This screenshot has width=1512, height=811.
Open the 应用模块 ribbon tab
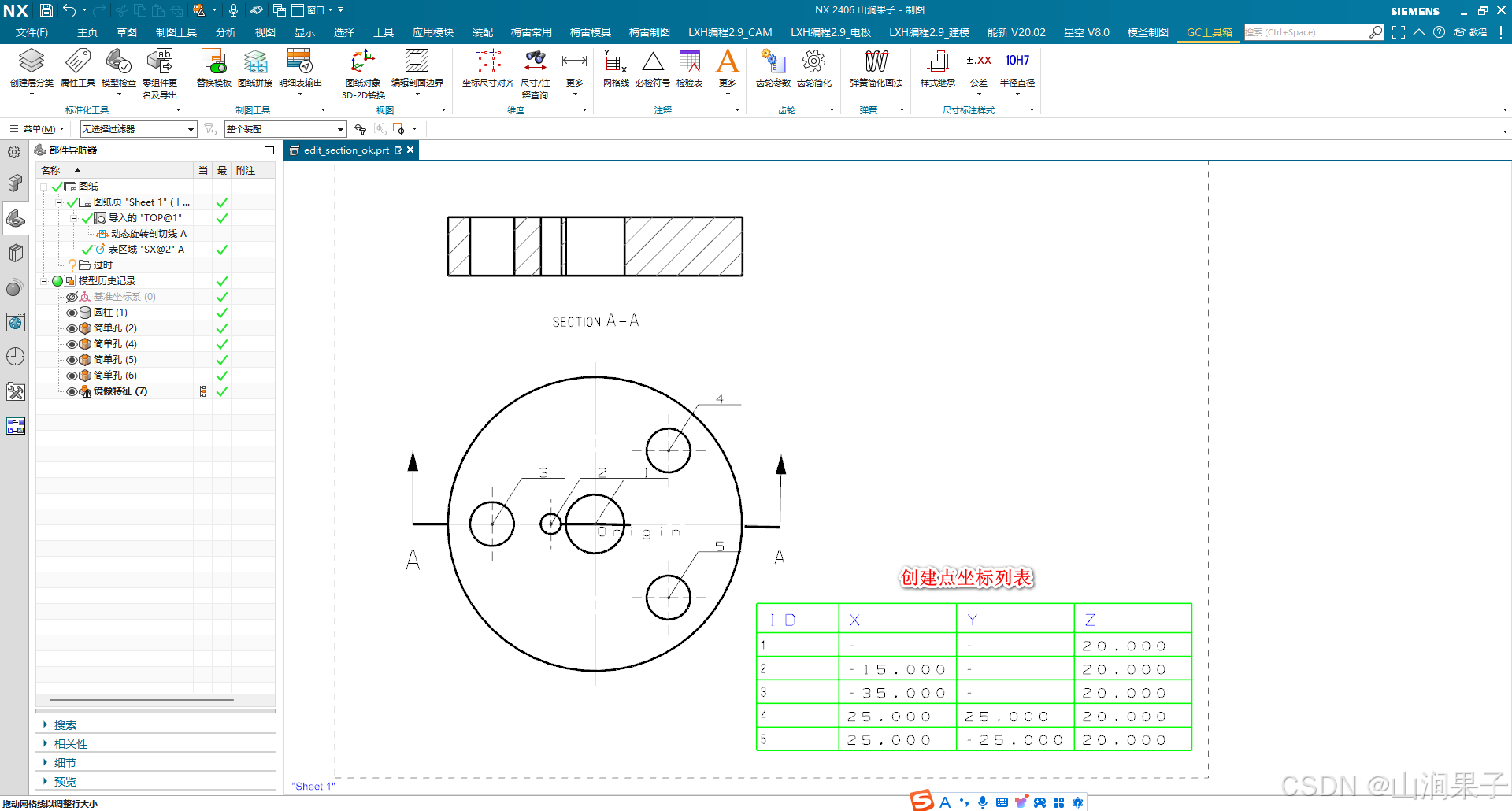point(432,32)
